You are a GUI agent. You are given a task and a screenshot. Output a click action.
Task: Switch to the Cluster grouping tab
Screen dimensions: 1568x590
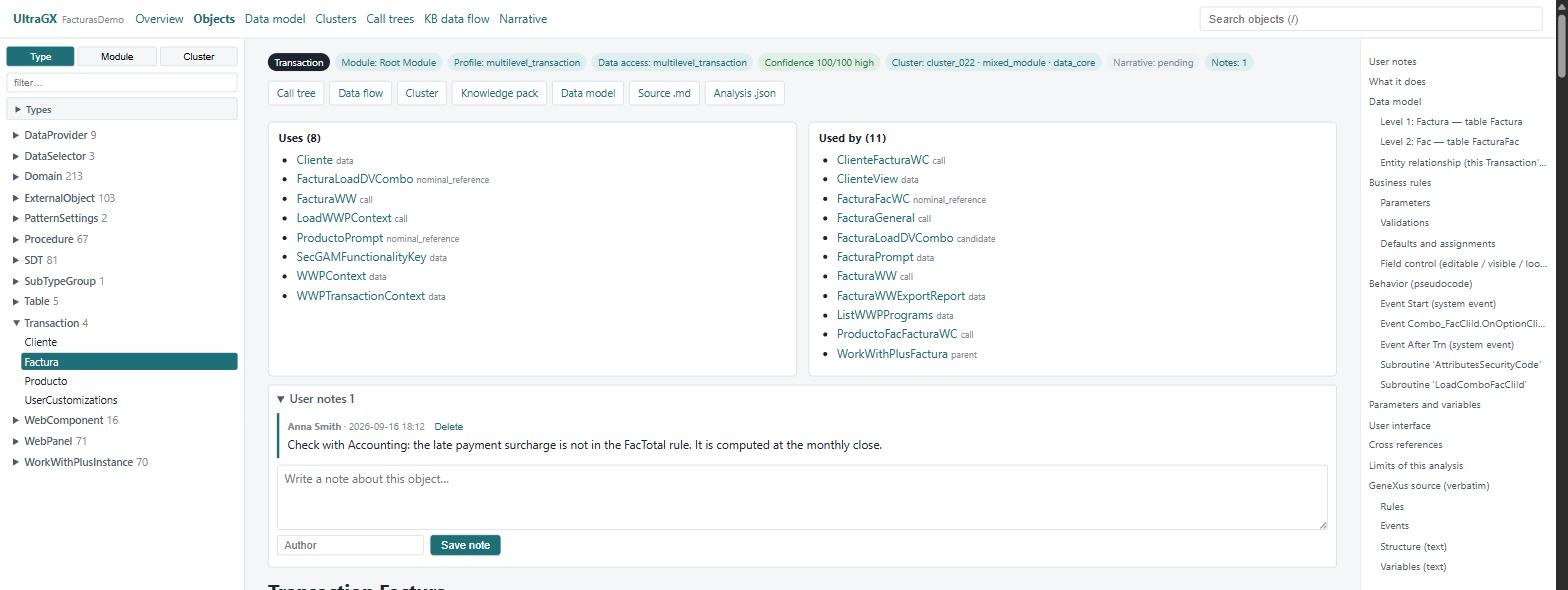pyautogui.click(x=198, y=56)
